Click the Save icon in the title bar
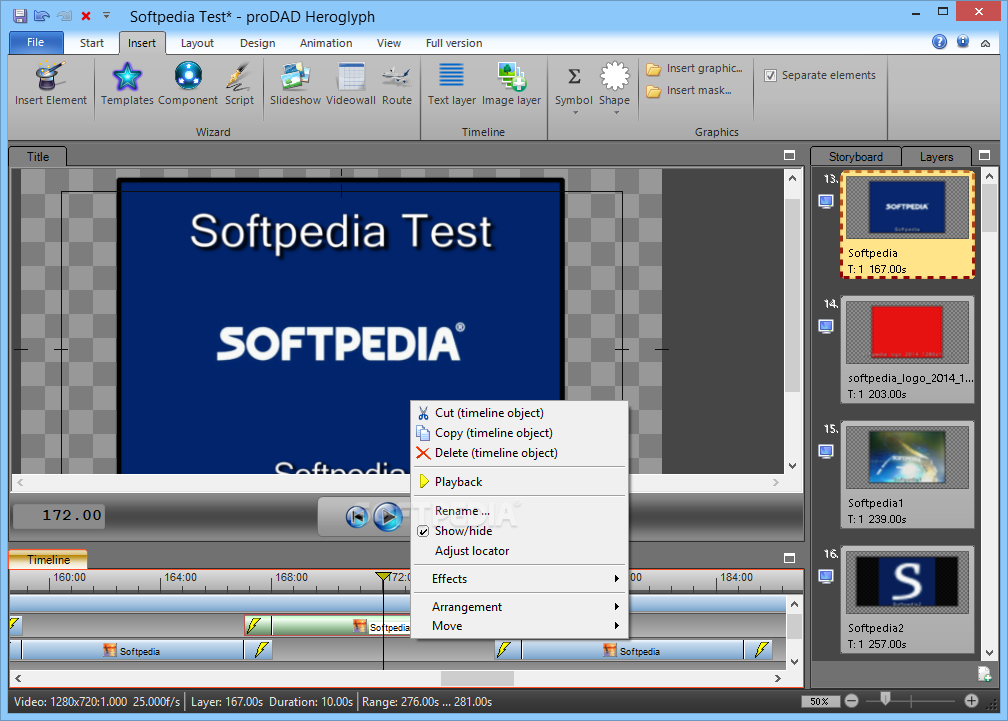 (20, 15)
